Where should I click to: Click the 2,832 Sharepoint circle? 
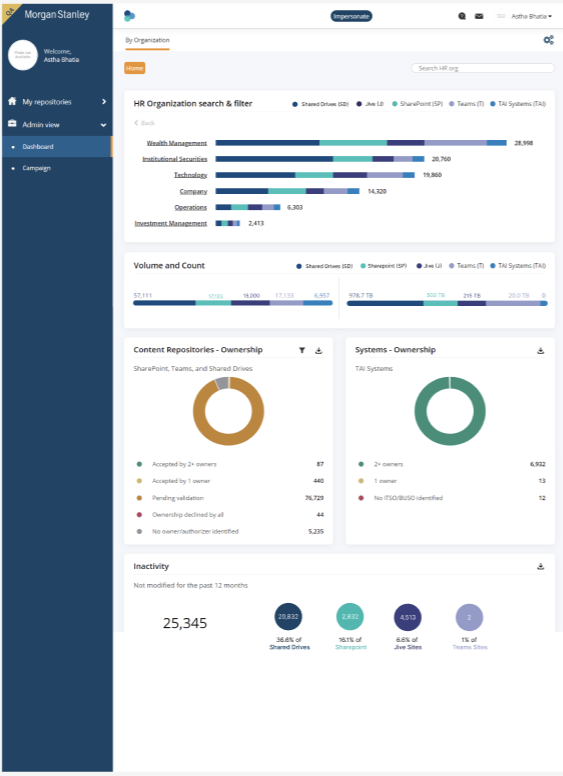pos(350,617)
